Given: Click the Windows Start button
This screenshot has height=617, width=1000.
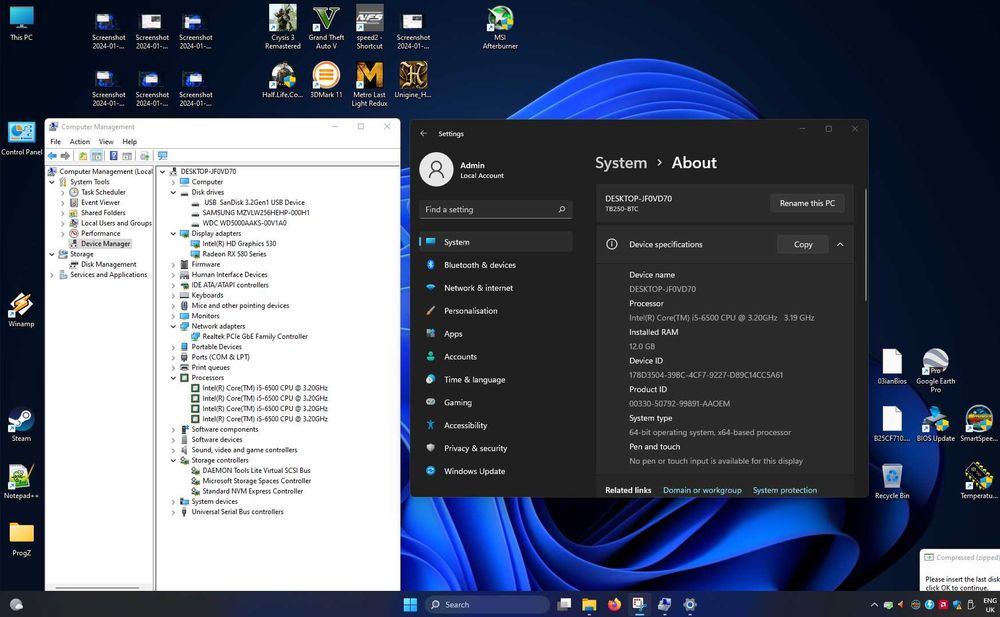Looking at the screenshot, I should (x=410, y=604).
